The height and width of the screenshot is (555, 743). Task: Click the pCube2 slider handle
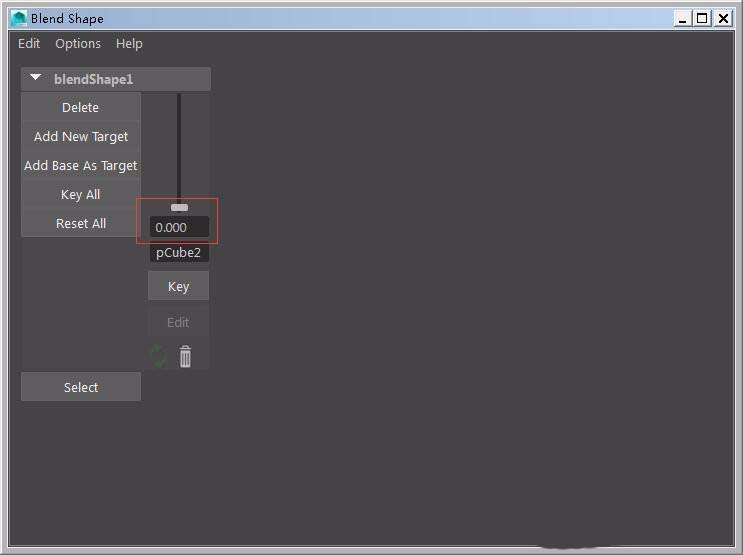(180, 208)
